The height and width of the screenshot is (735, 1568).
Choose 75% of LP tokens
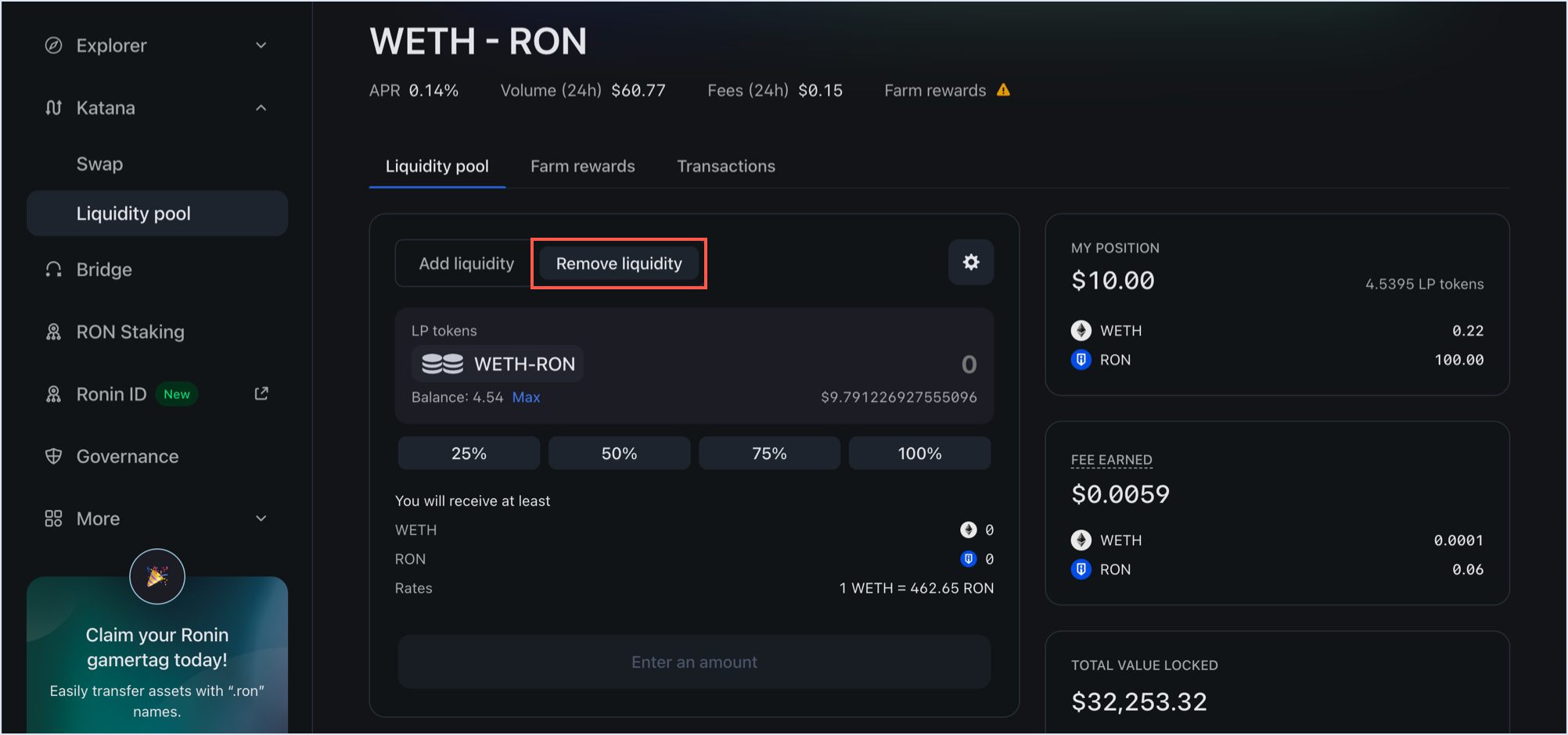[x=769, y=454]
